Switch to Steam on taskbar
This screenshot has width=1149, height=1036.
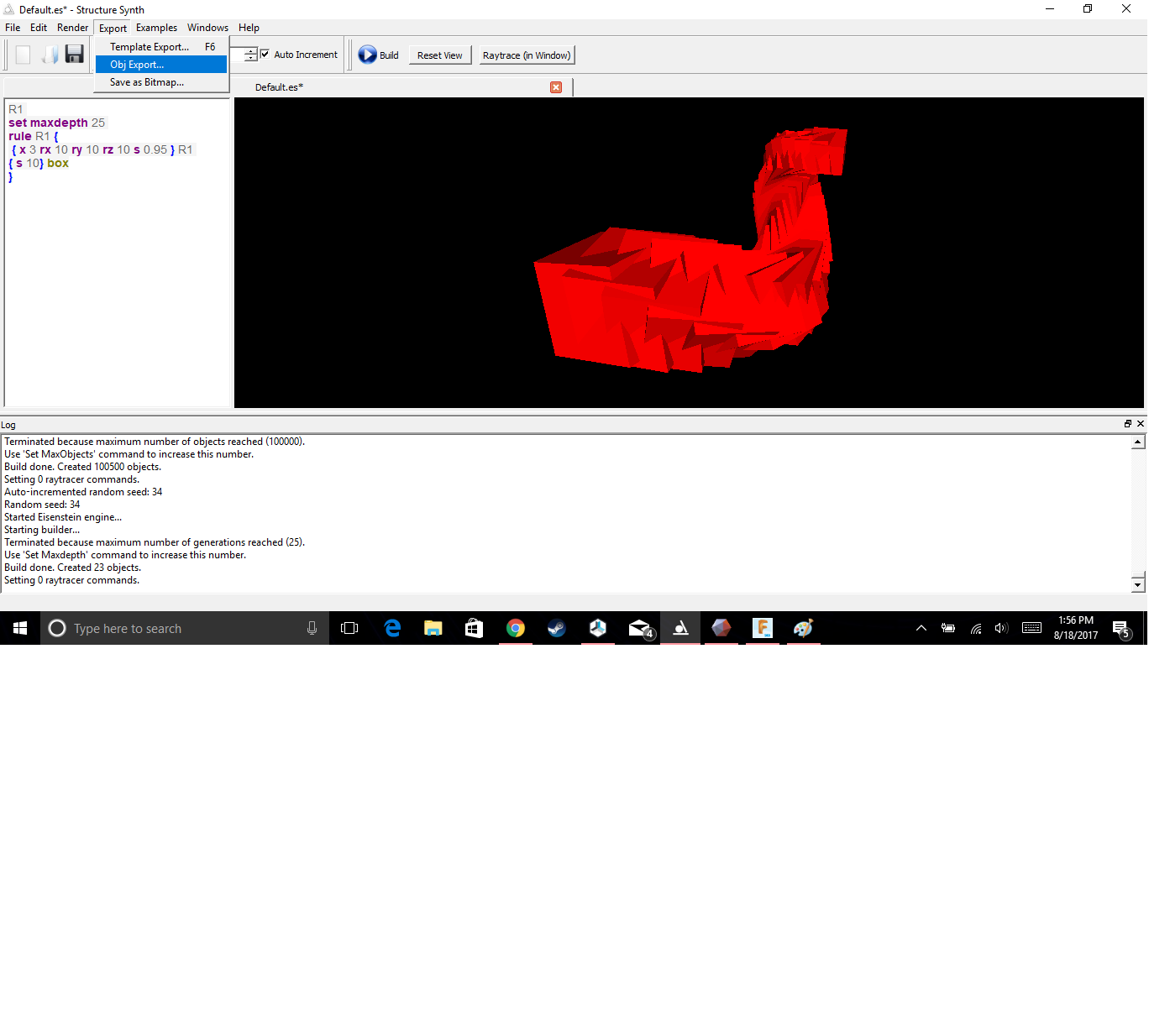click(x=556, y=628)
